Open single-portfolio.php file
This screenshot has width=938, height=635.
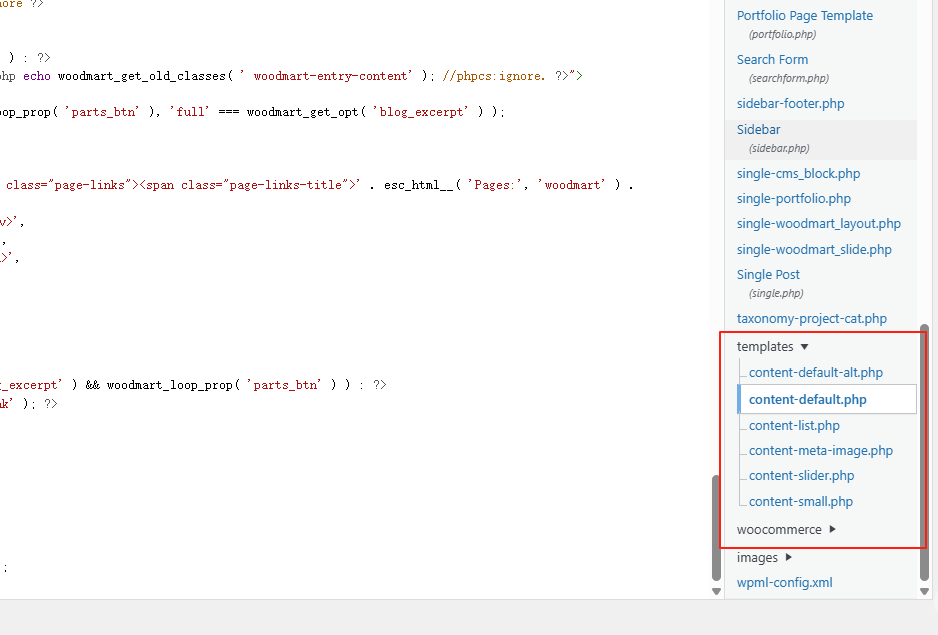click(793, 199)
